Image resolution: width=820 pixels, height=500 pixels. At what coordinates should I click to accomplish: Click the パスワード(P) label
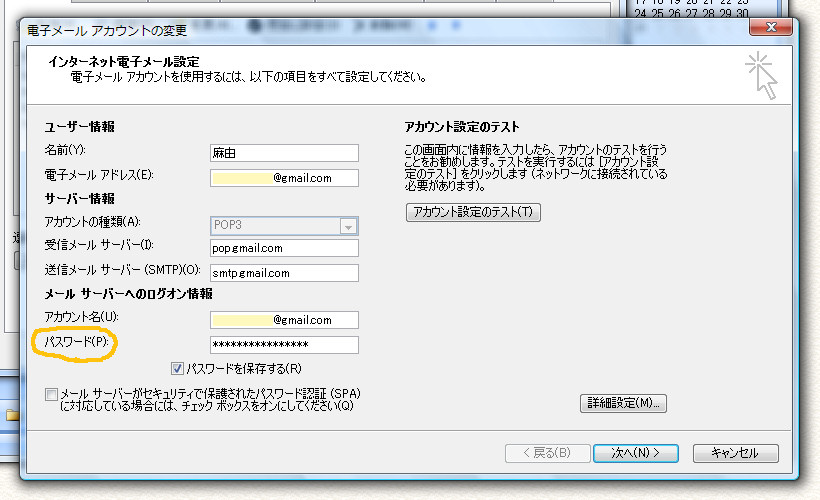tap(76, 342)
